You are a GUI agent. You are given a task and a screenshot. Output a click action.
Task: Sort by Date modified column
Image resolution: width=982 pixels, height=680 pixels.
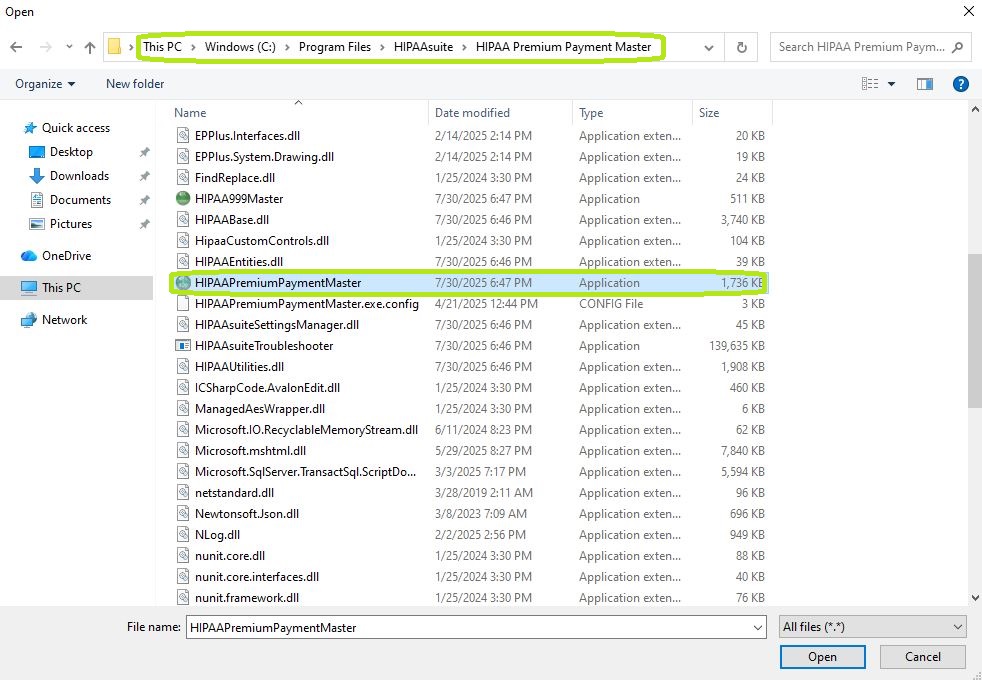(472, 113)
